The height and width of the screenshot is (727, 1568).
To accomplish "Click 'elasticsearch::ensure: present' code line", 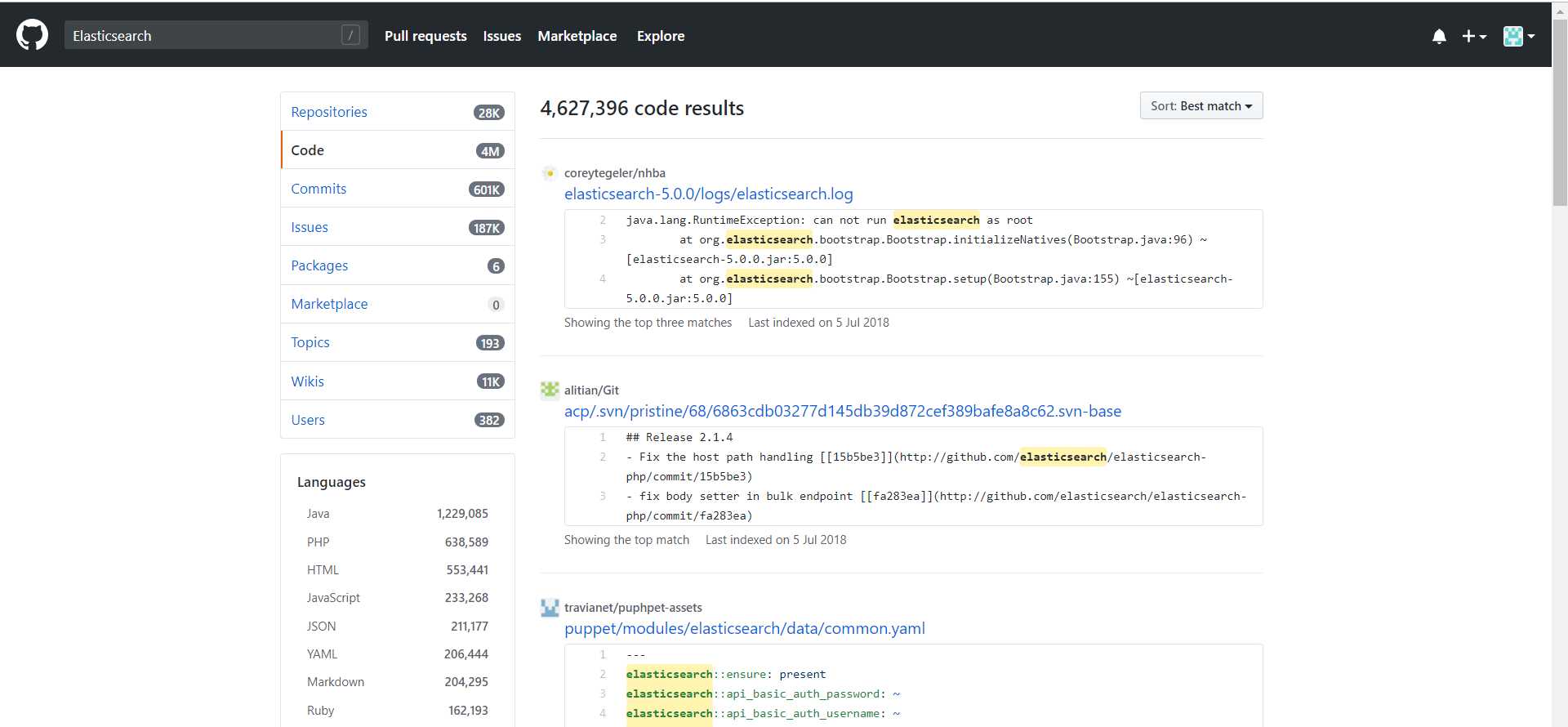I will tap(726, 674).
